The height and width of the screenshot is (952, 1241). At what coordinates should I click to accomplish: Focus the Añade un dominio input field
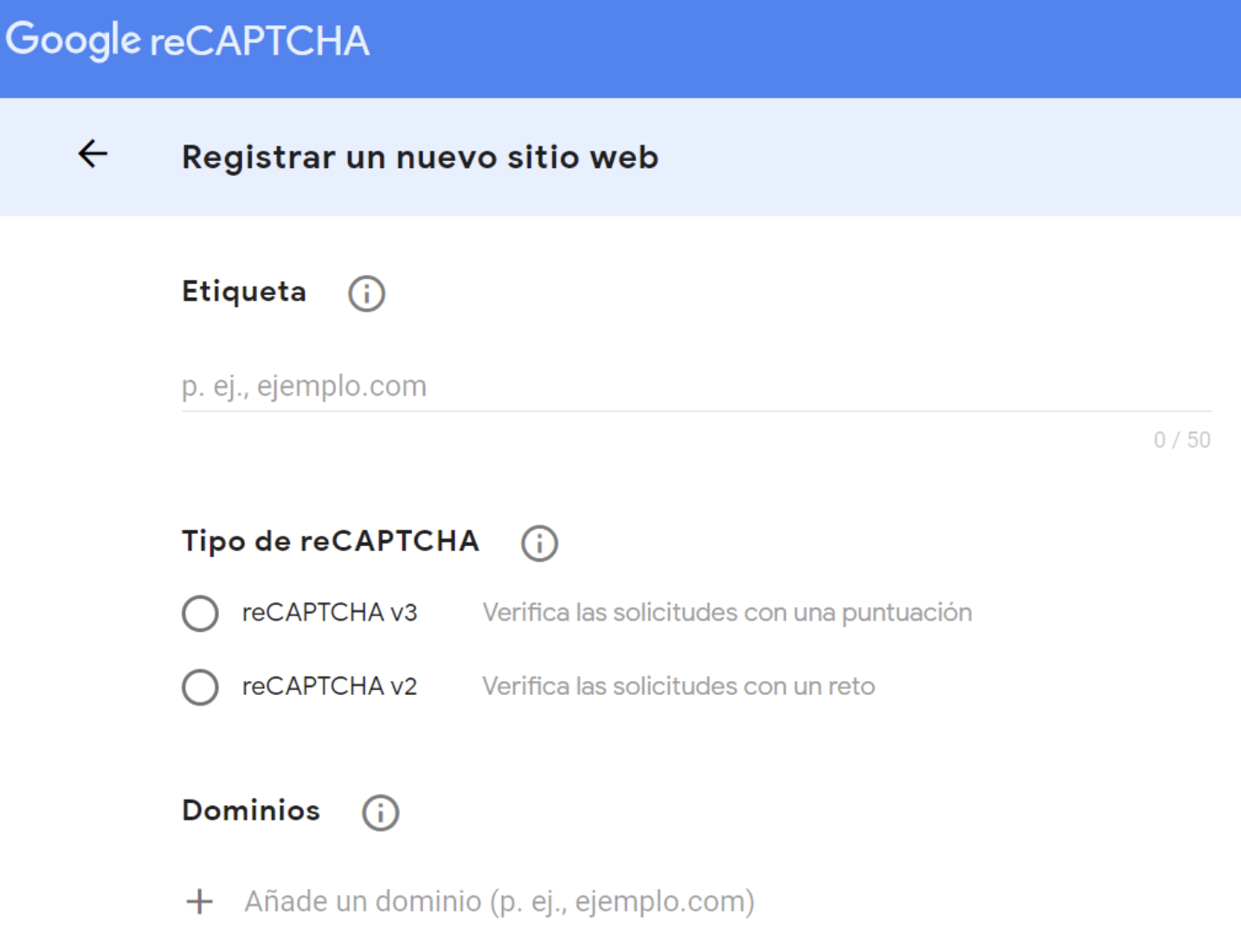coord(499,902)
